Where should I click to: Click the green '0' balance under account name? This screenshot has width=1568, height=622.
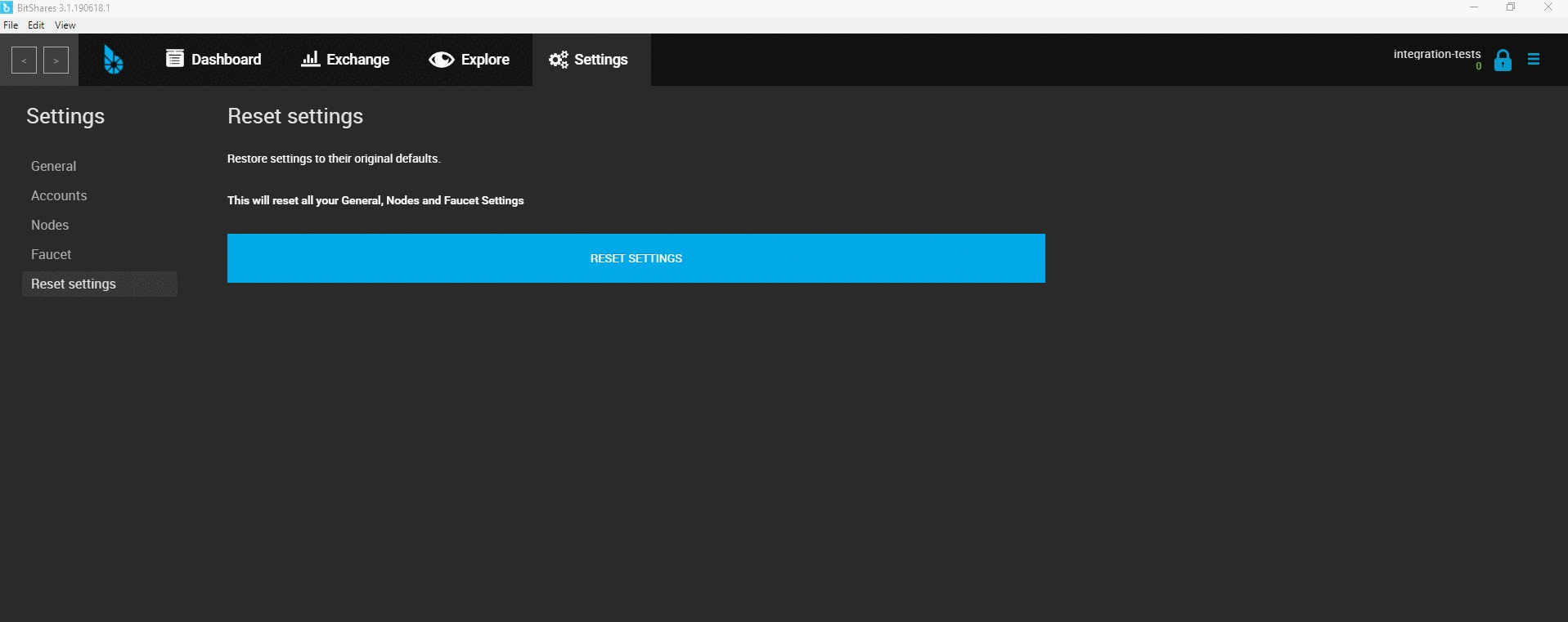point(1479,66)
